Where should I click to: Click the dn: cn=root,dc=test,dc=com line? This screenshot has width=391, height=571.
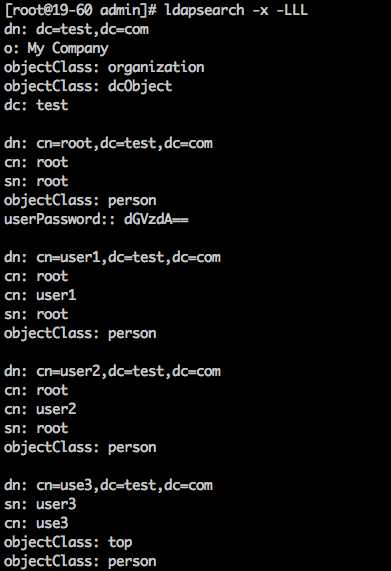pyautogui.click(x=108, y=143)
